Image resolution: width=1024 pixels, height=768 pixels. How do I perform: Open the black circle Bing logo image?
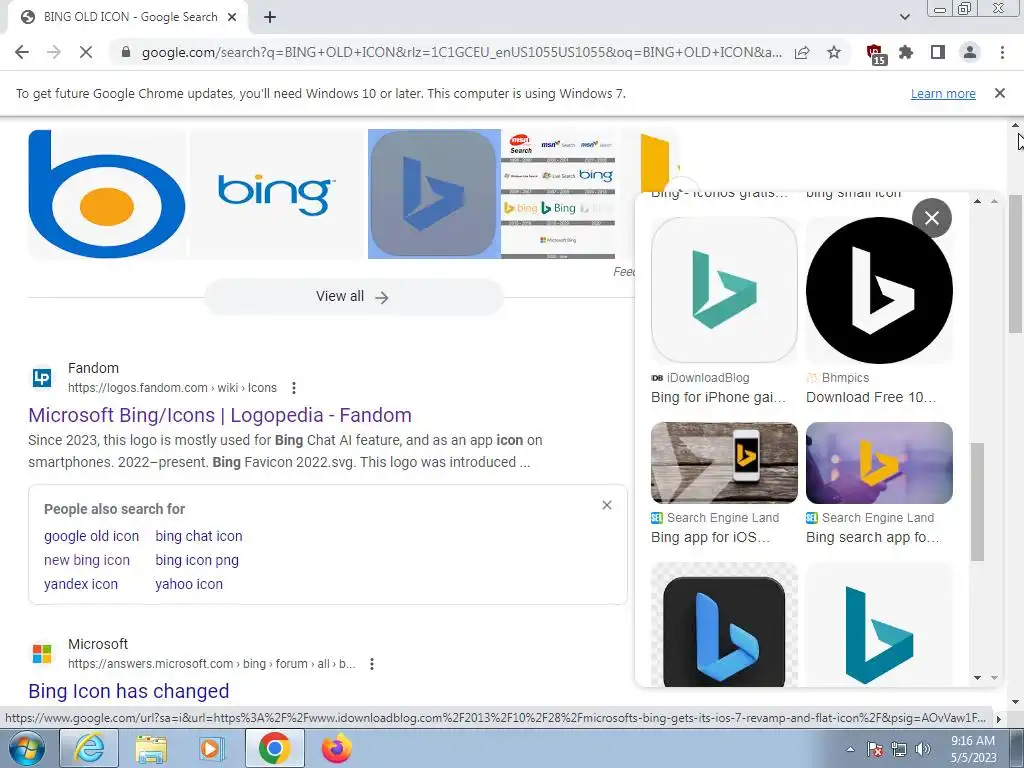(879, 290)
